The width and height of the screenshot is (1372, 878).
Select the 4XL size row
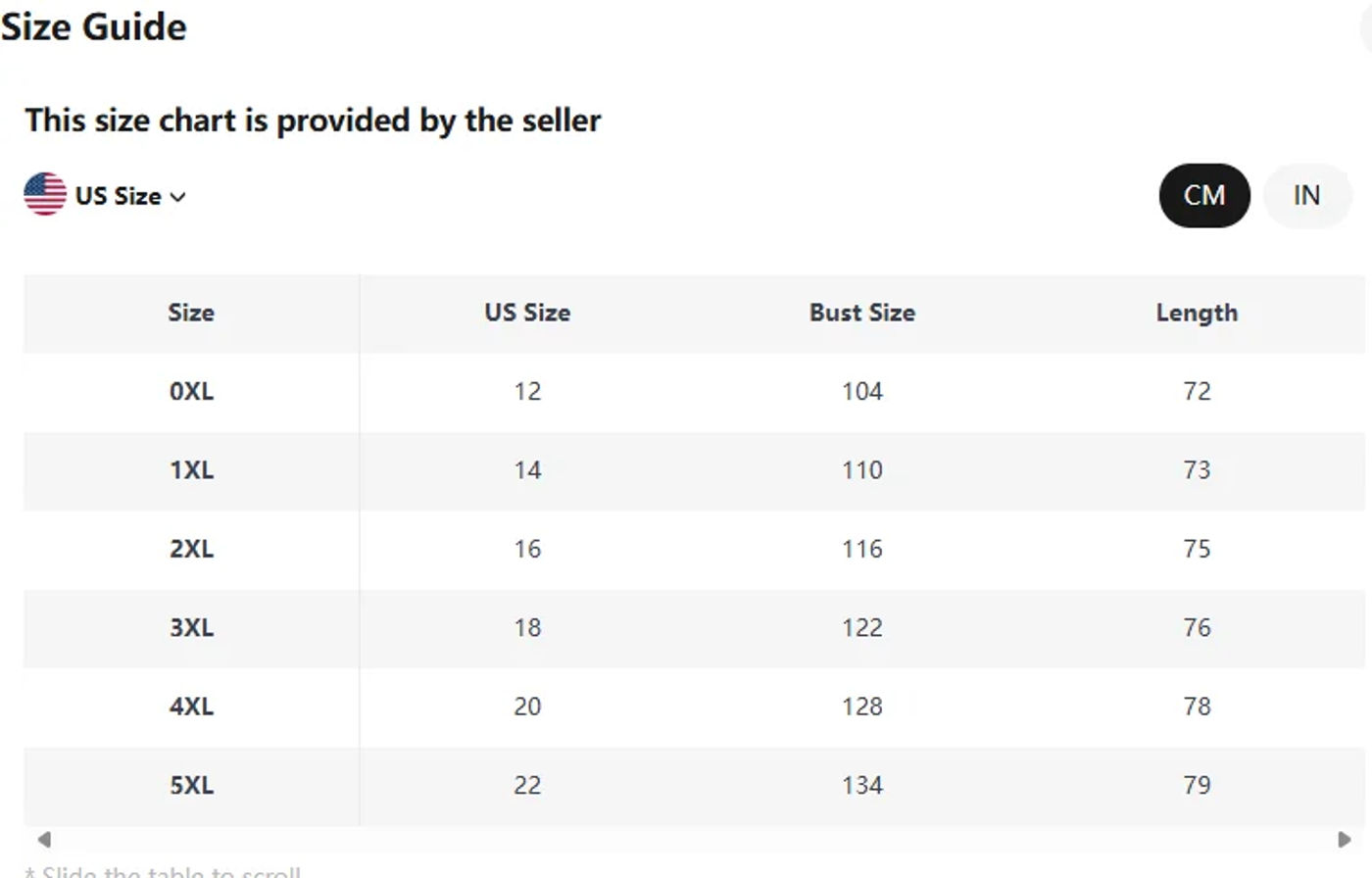point(694,707)
